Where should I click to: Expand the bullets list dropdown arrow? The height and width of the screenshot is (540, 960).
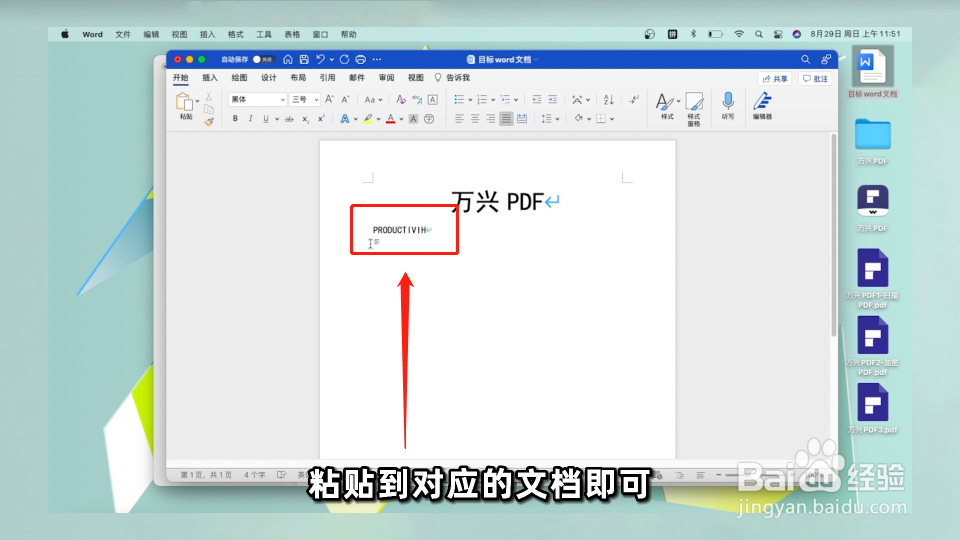tap(470, 100)
